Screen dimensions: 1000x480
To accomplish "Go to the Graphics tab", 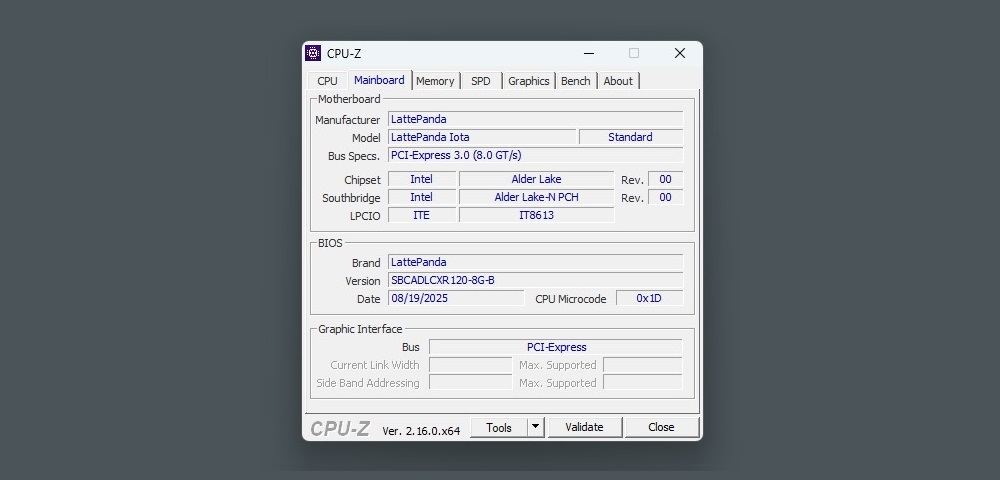I will click(528, 81).
